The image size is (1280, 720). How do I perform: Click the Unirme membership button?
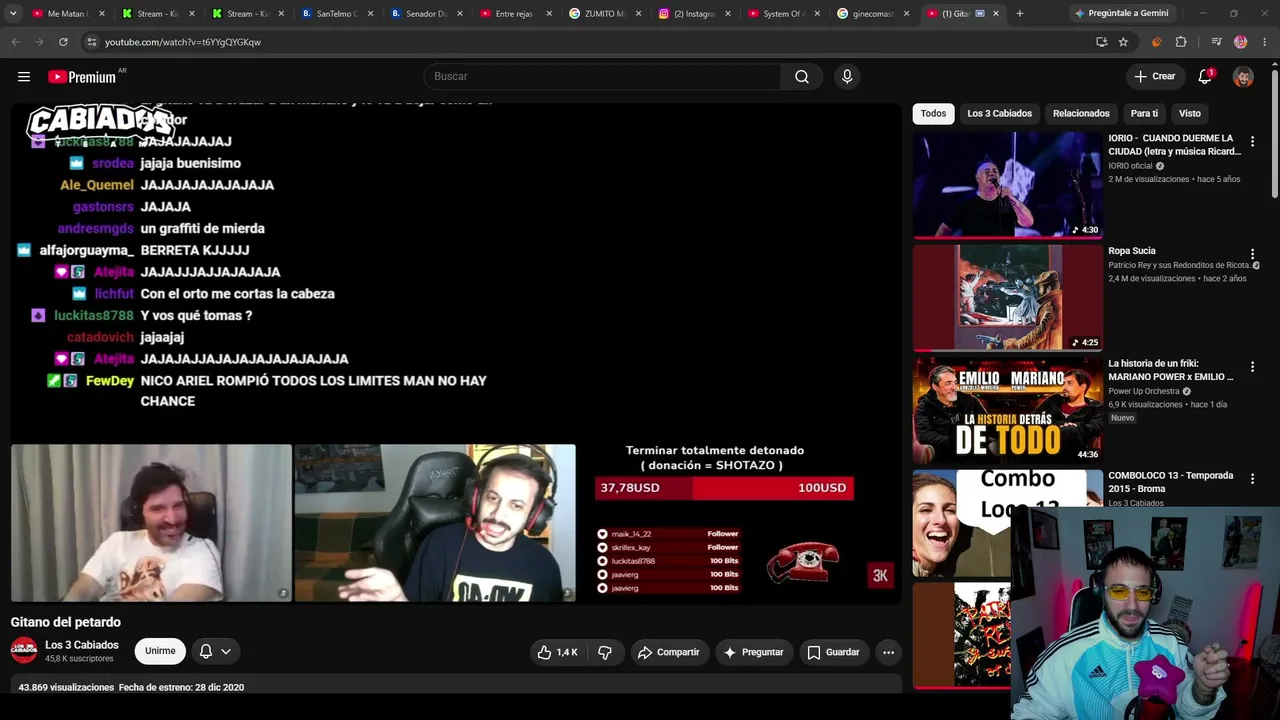click(160, 651)
